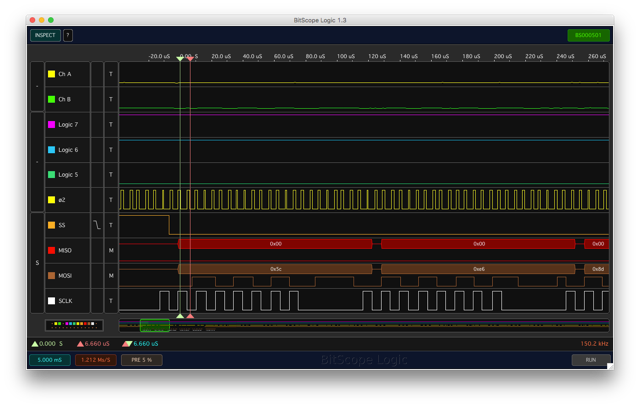Click the Ch B green channel swatch
The height and width of the screenshot is (407, 640).
(52, 99)
